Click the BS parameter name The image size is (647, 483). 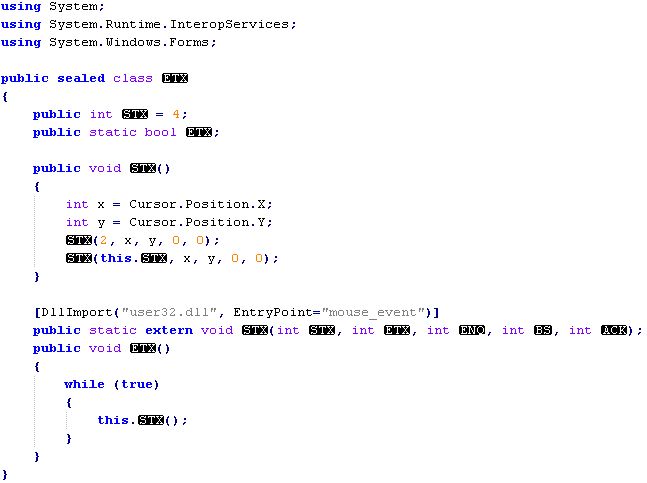pyautogui.click(x=543, y=330)
